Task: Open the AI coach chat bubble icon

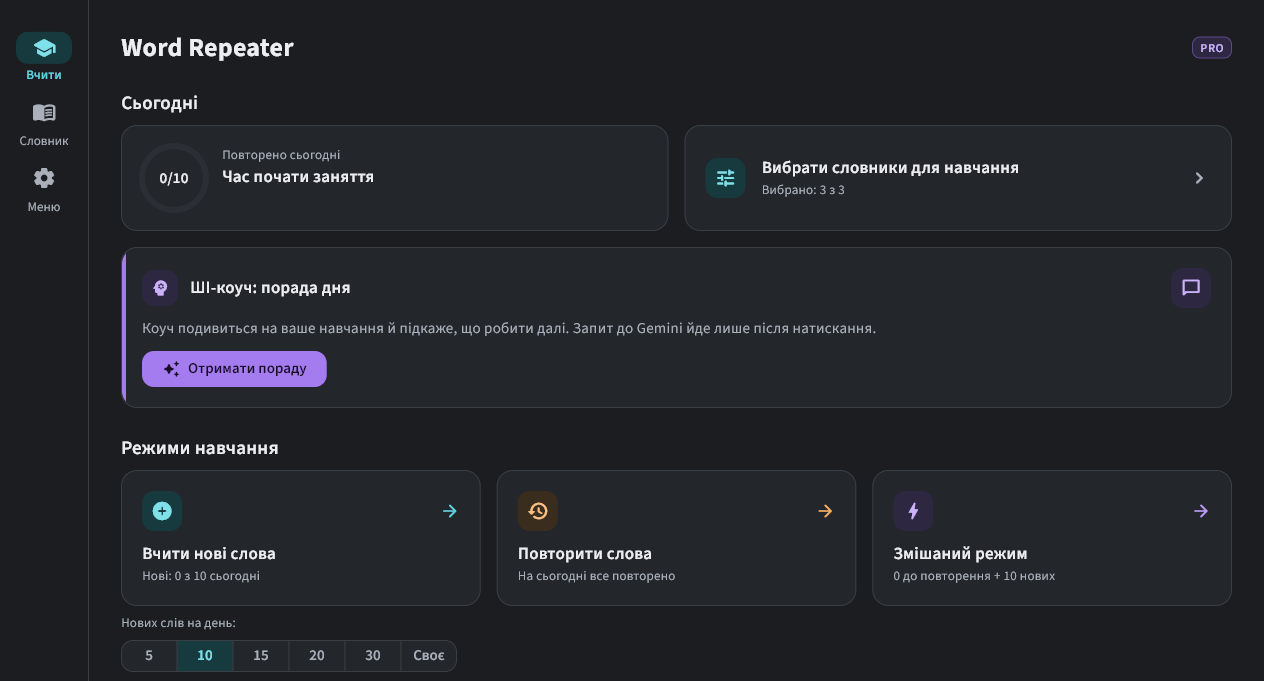Action: tap(1191, 288)
